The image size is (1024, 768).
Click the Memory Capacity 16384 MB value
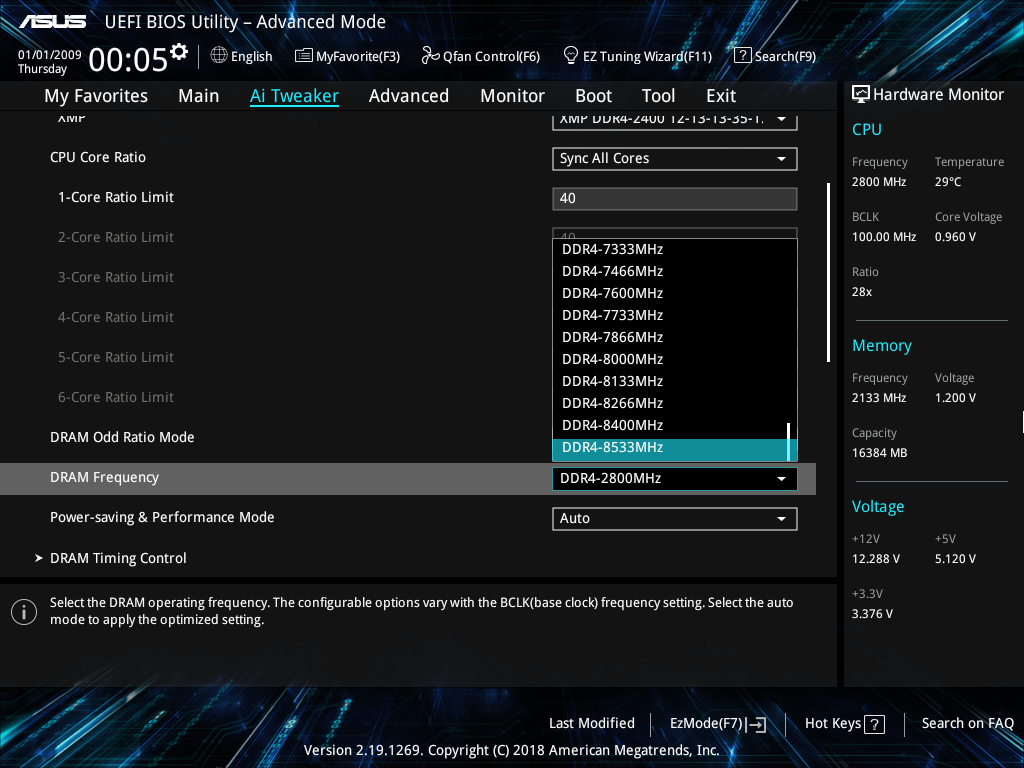pyautogui.click(x=879, y=453)
